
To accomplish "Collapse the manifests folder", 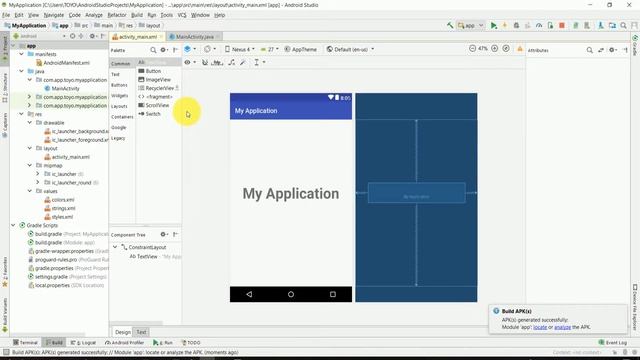I will (21, 54).
